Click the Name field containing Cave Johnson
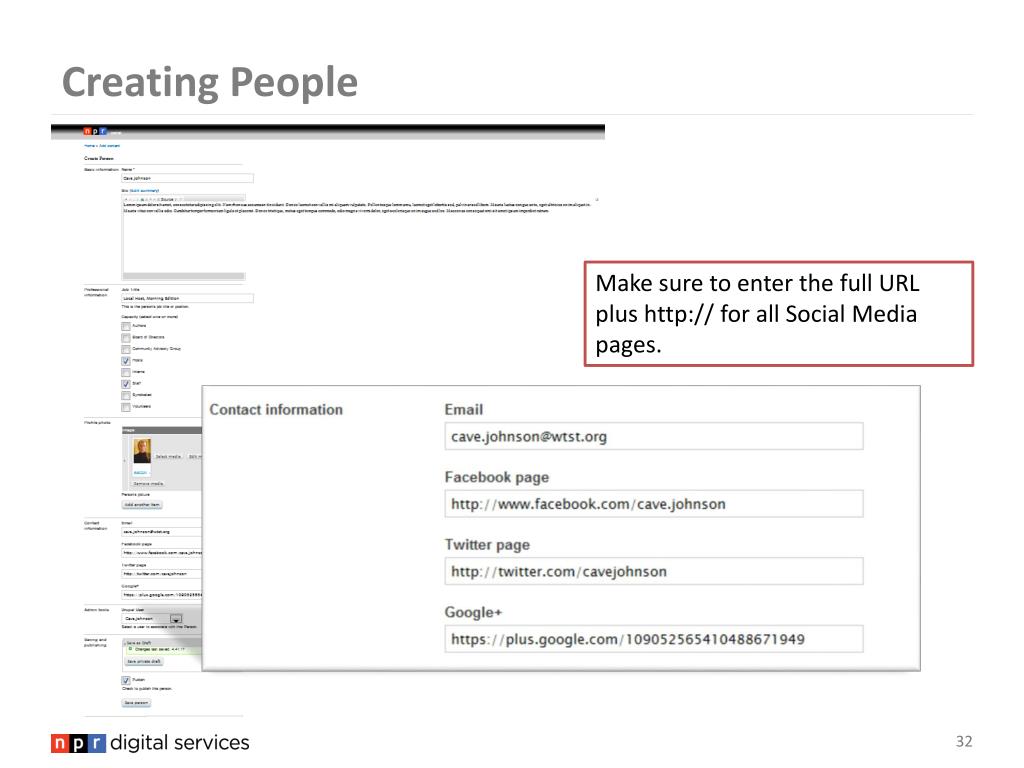Screen dimensions: 1024x768 [x=187, y=178]
